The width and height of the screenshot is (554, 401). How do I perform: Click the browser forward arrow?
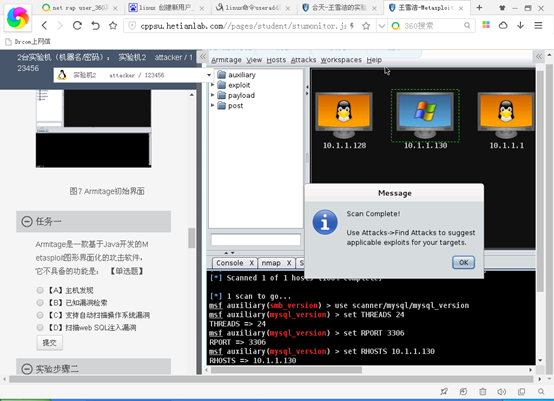click(60, 25)
